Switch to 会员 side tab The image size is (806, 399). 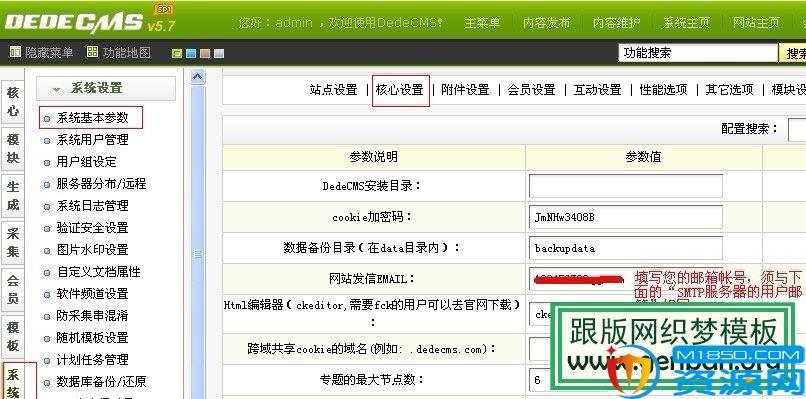pyautogui.click(x=12, y=289)
